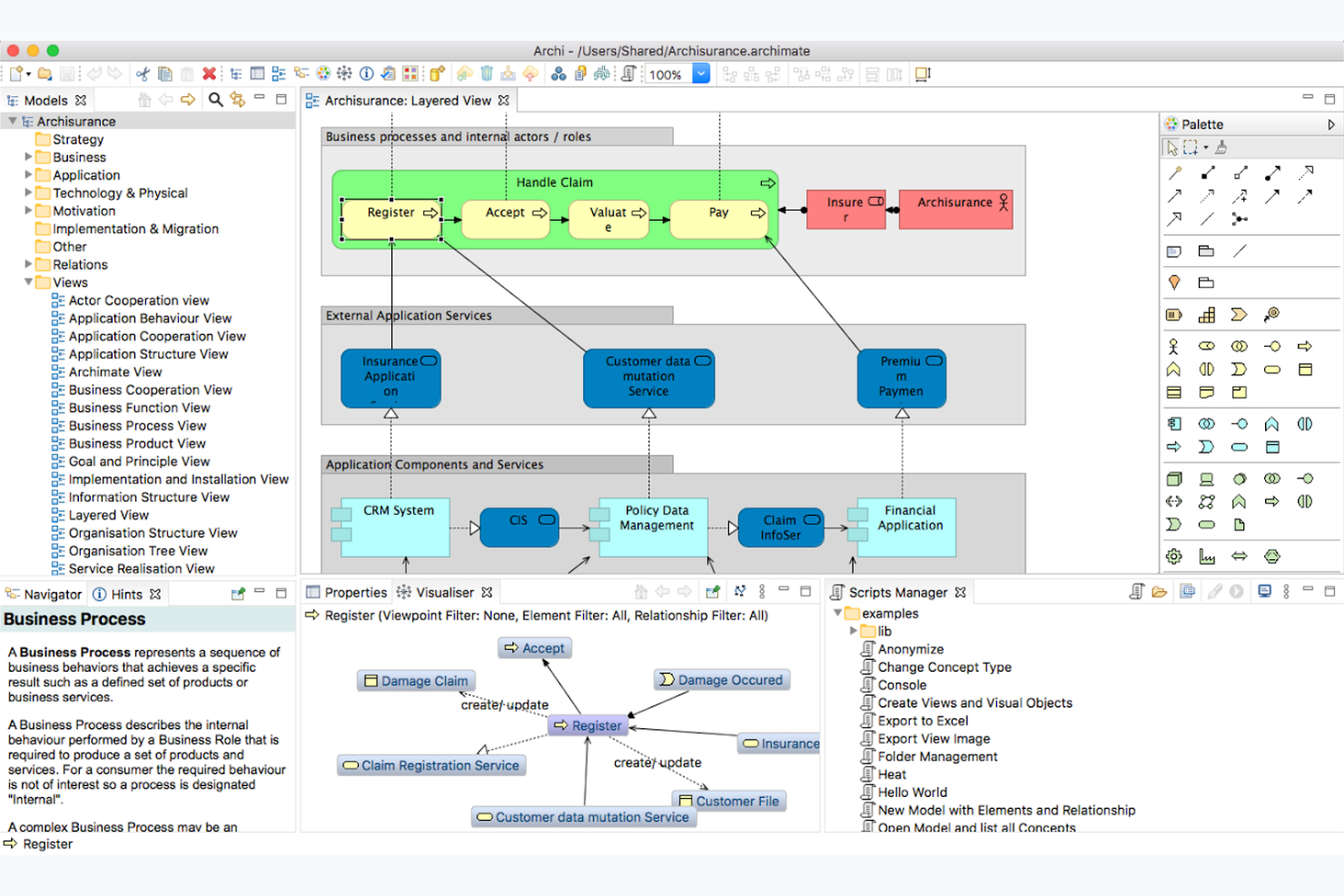Expand the Business folder in model tree
The width and height of the screenshot is (1344, 896).
tap(28, 157)
